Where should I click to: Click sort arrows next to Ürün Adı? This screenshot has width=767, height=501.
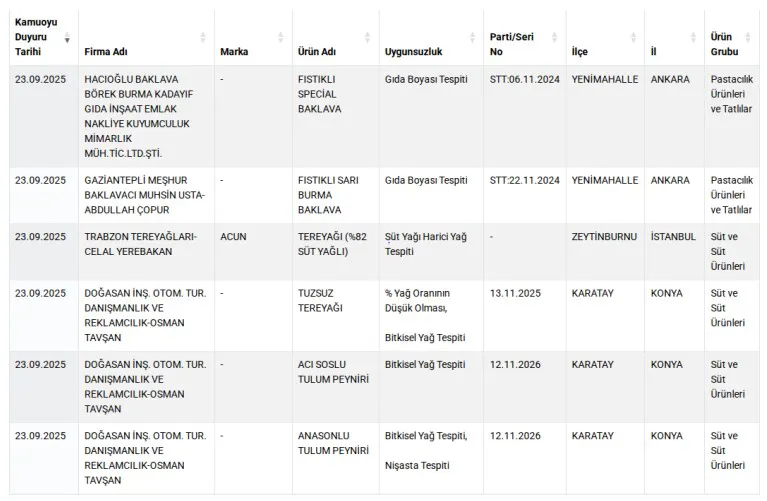point(369,37)
